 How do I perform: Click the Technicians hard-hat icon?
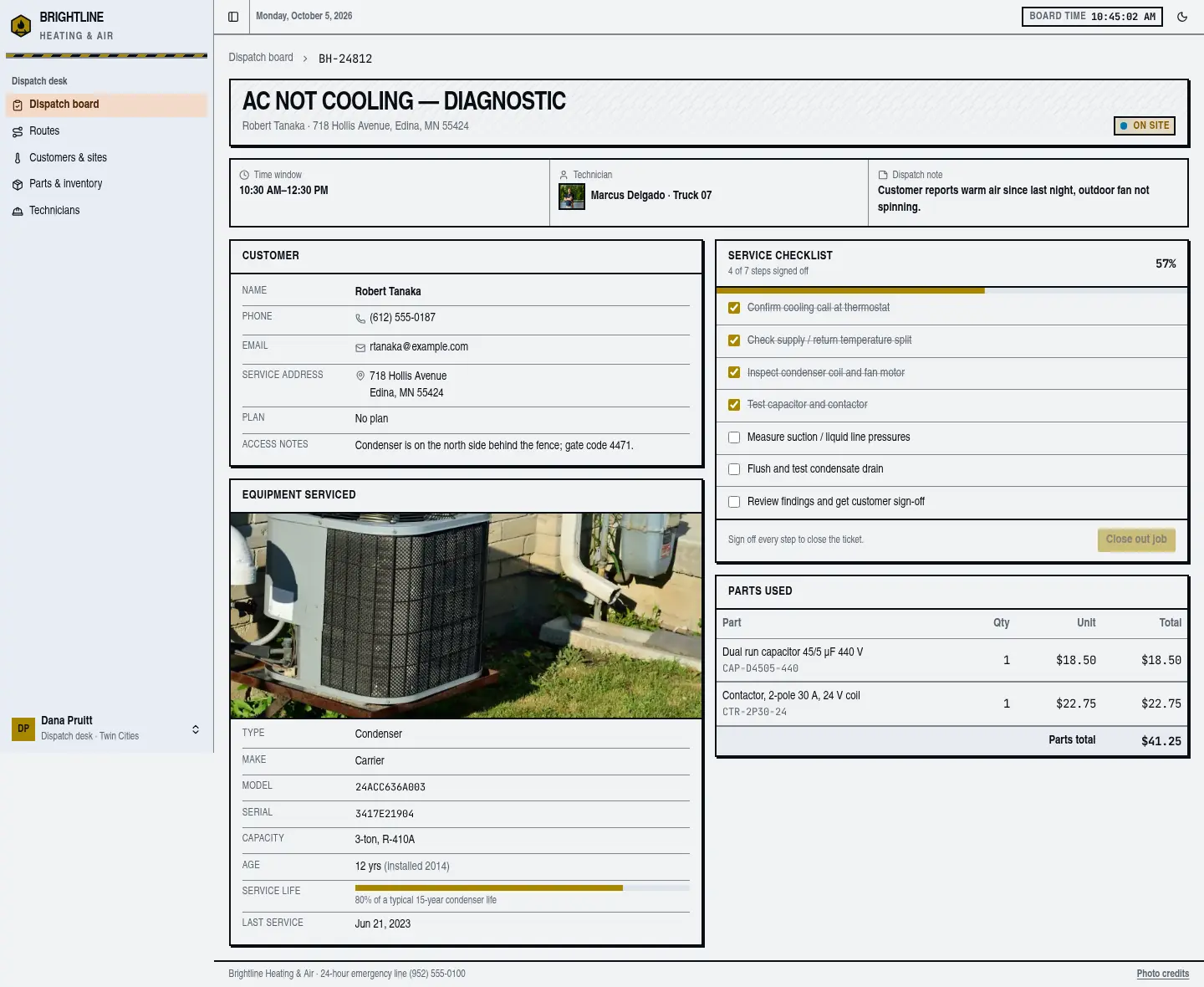click(x=18, y=212)
